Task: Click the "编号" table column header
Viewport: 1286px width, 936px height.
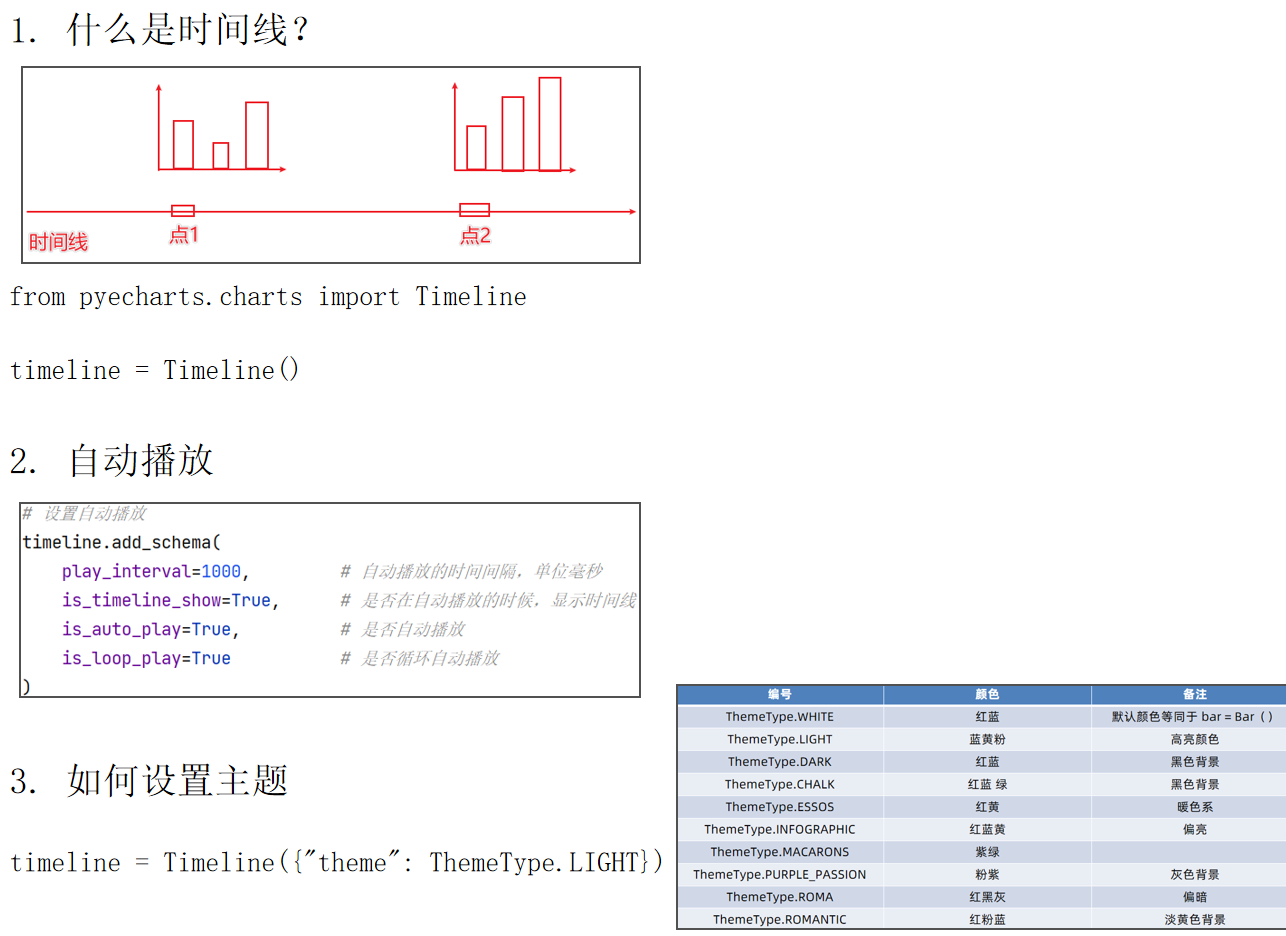Action: (x=780, y=694)
